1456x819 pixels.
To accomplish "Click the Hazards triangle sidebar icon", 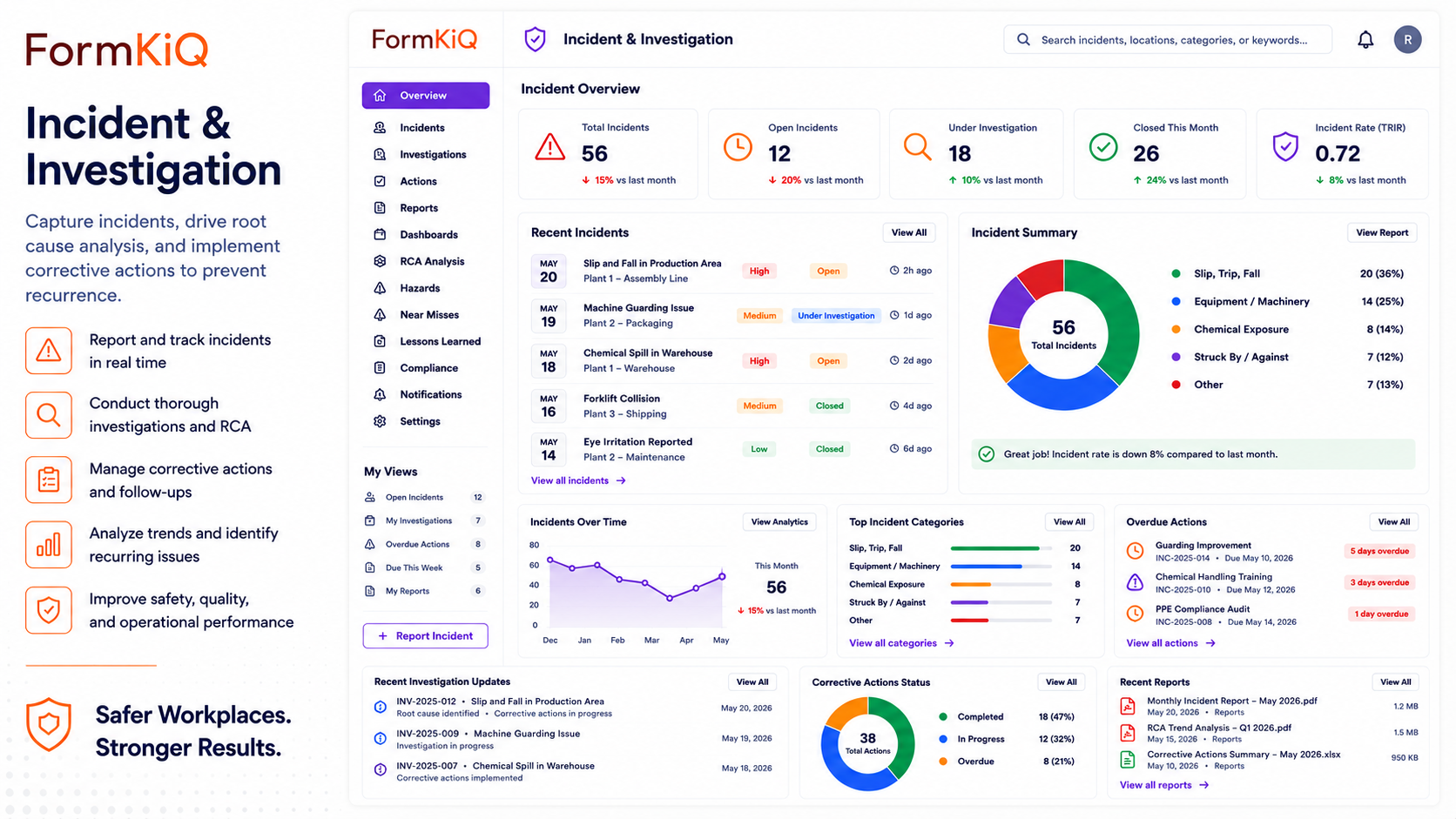I will tap(380, 288).
